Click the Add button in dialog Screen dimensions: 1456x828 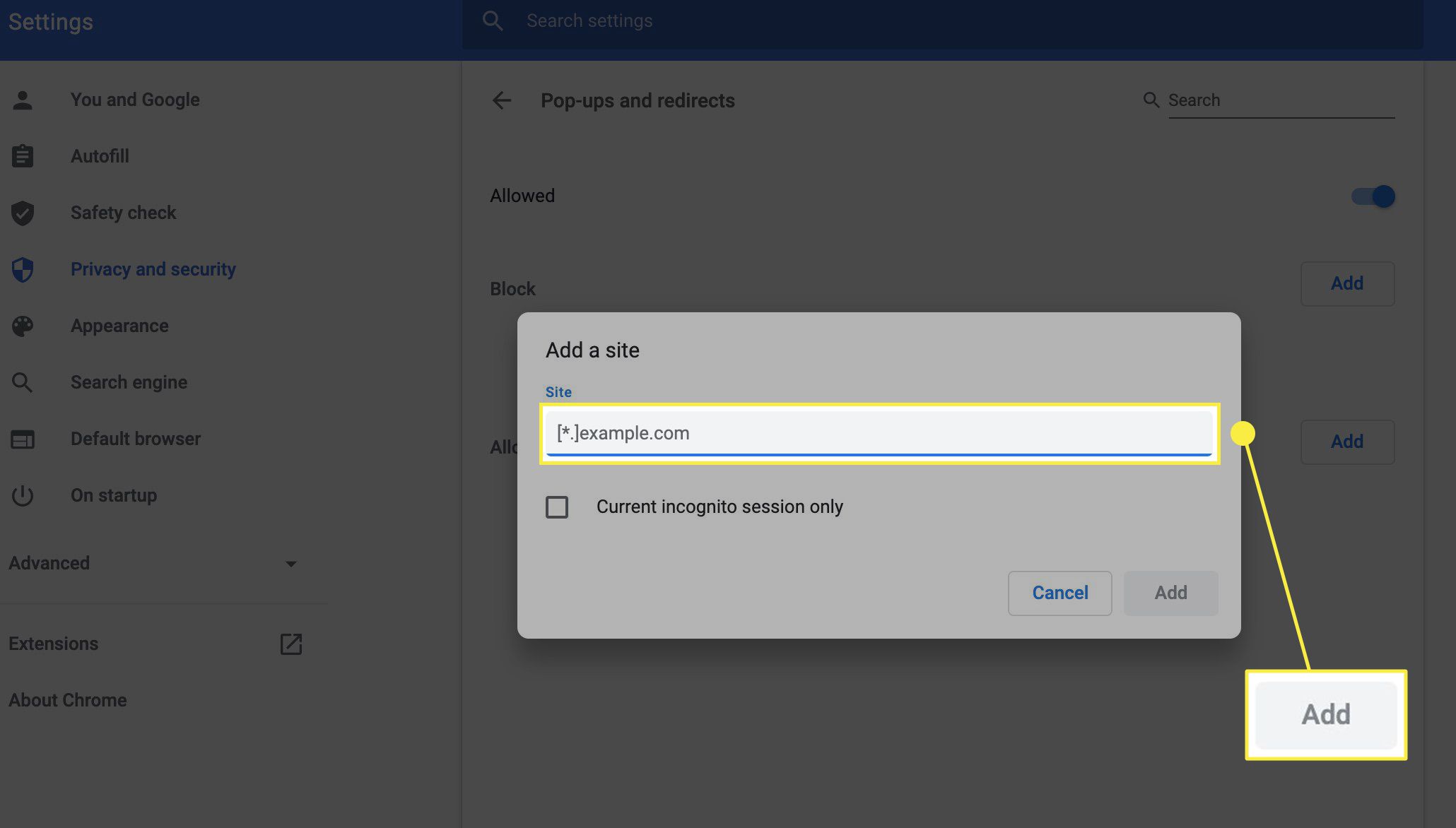pos(1171,592)
